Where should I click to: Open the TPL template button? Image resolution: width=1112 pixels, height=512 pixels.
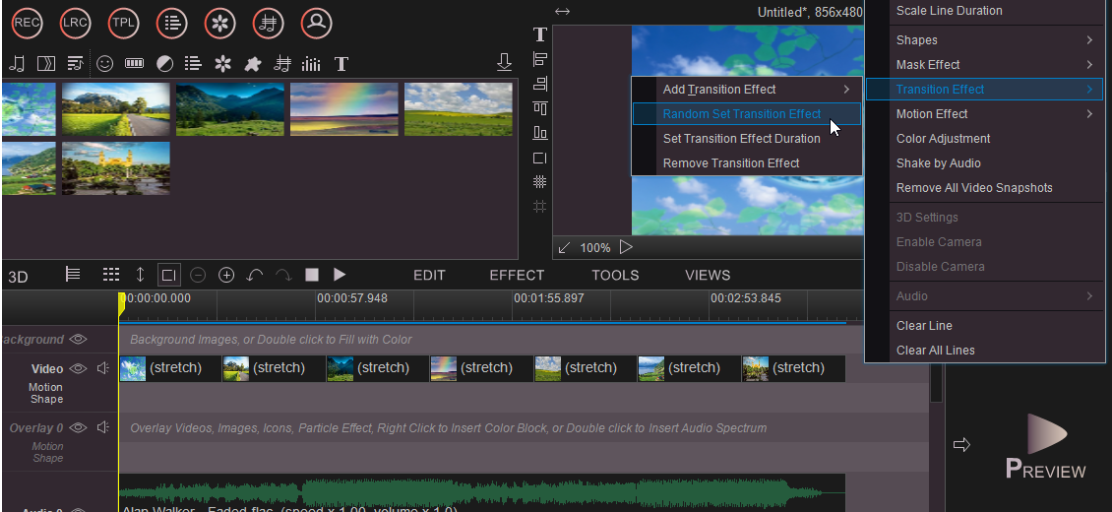123,23
